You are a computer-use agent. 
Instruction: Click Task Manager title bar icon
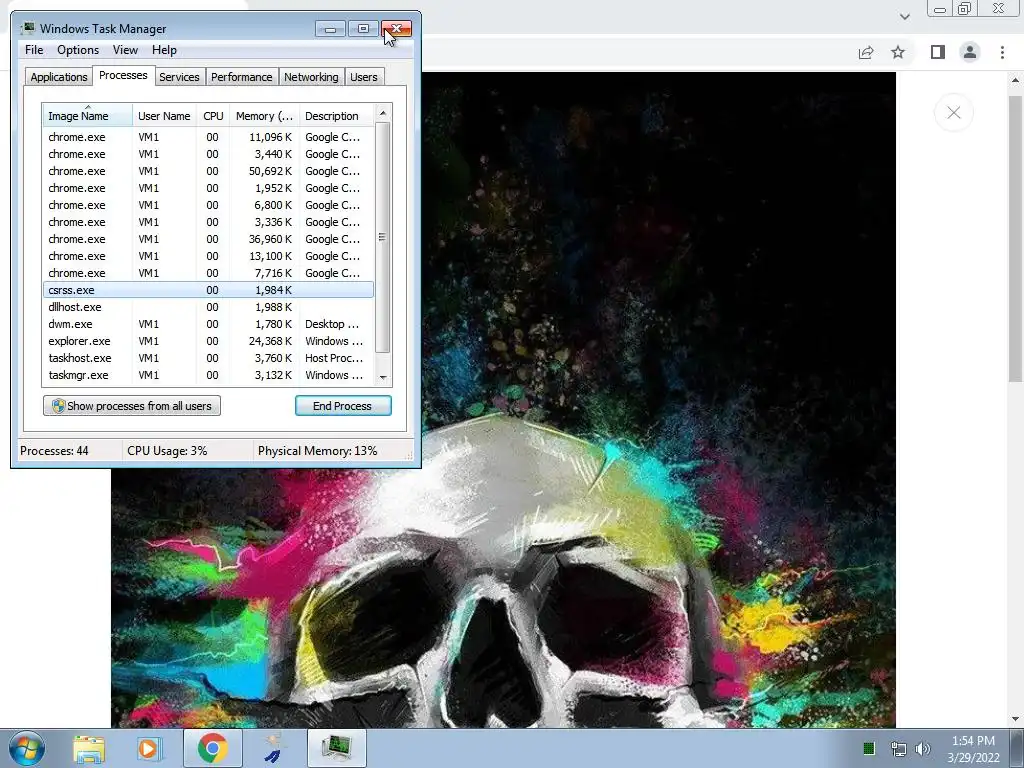[27, 28]
